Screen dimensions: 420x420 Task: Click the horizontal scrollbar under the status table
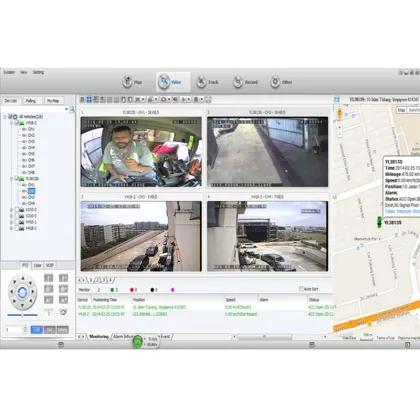coord(265,337)
